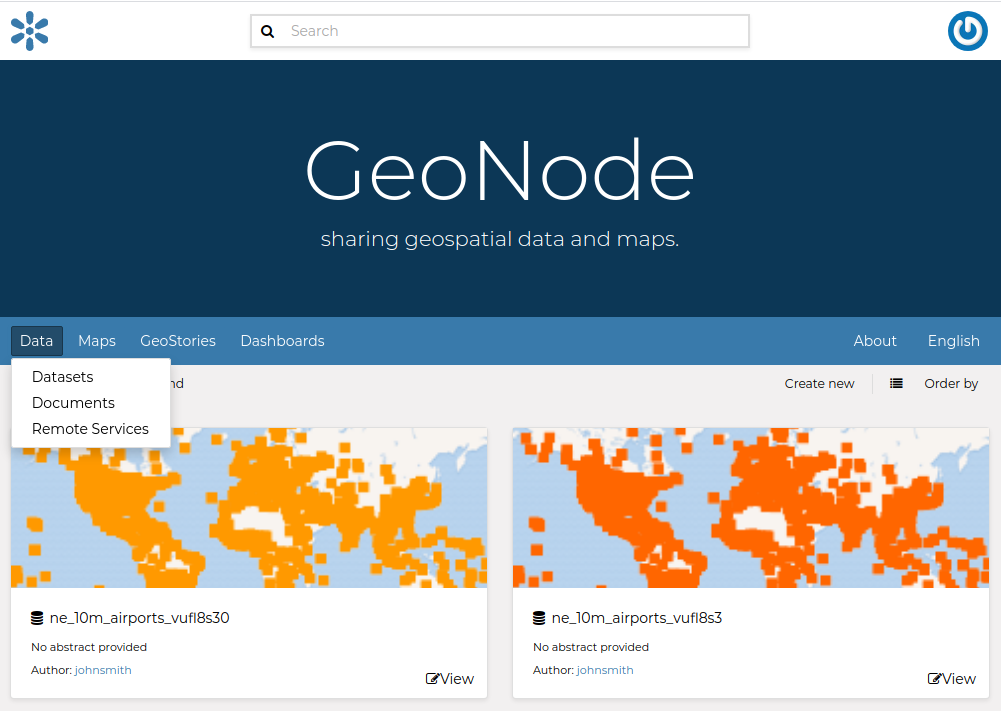Select Documents from Data menu
Viewport: 1001px width, 711px height.
[73, 403]
